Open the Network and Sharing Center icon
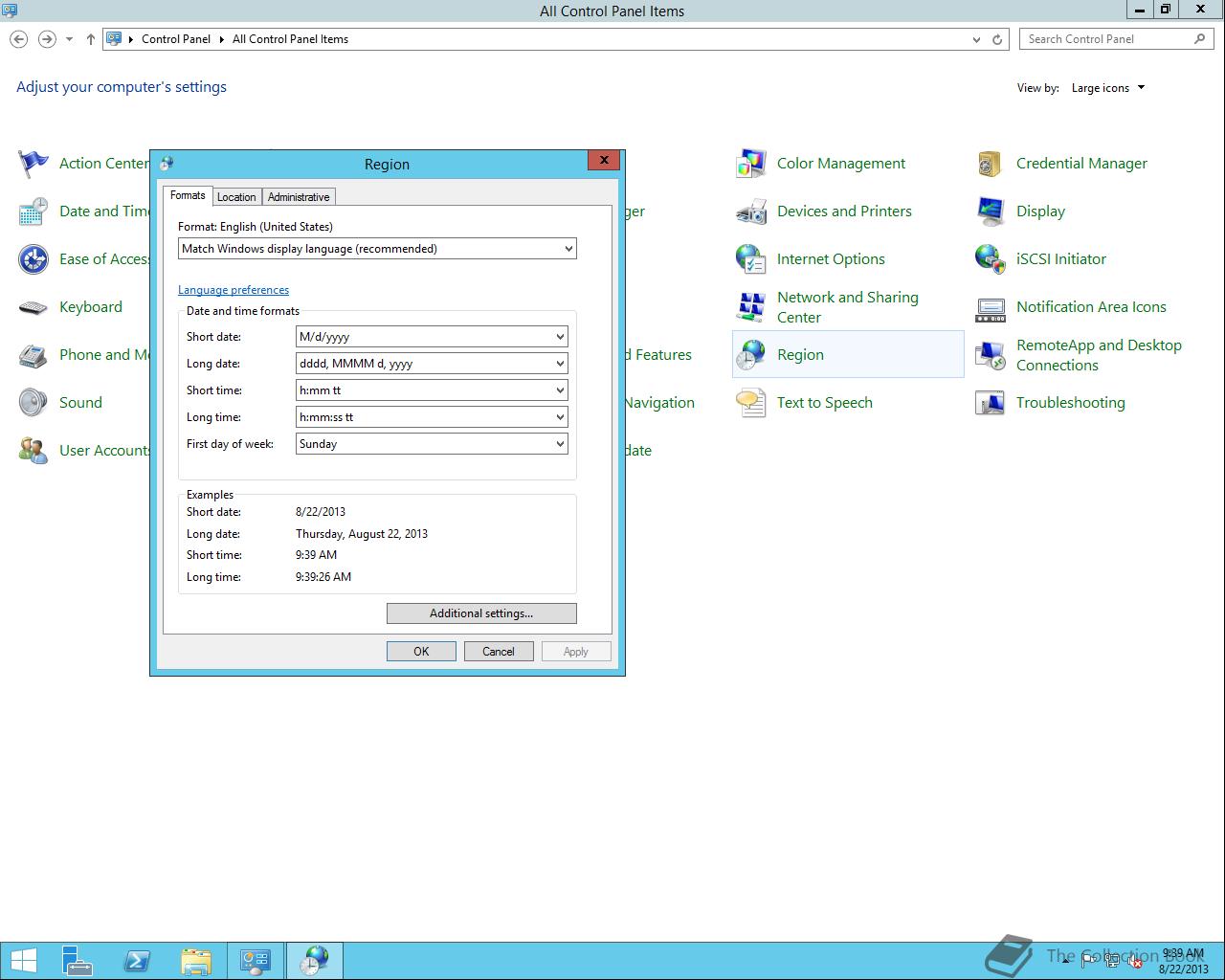This screenshot has height=980, width=1225. click(x=751, y=307)
